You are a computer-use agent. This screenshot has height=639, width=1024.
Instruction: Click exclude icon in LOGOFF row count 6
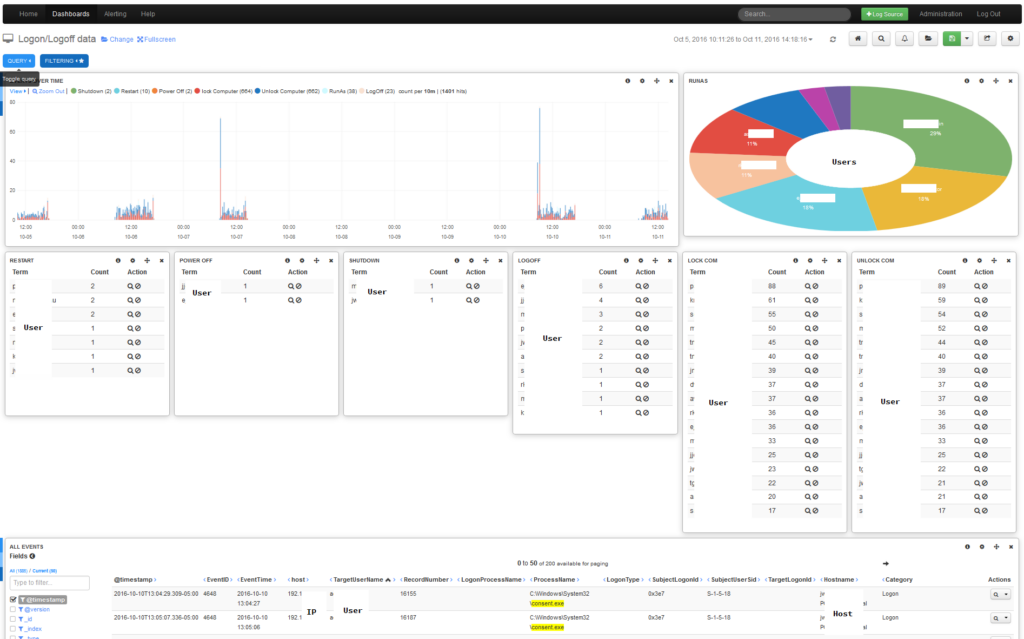tap(646, 286)
